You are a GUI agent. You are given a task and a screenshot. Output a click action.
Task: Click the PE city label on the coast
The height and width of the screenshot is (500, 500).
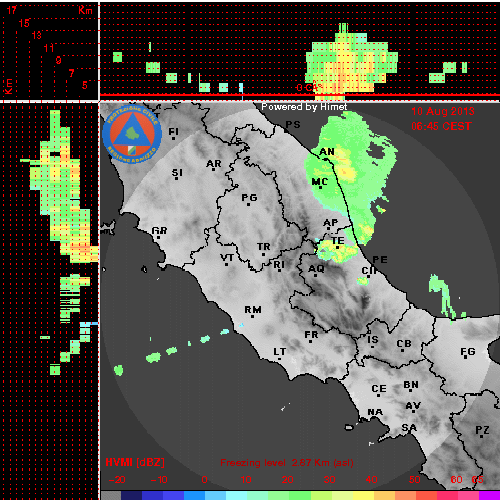click(380, 260)
